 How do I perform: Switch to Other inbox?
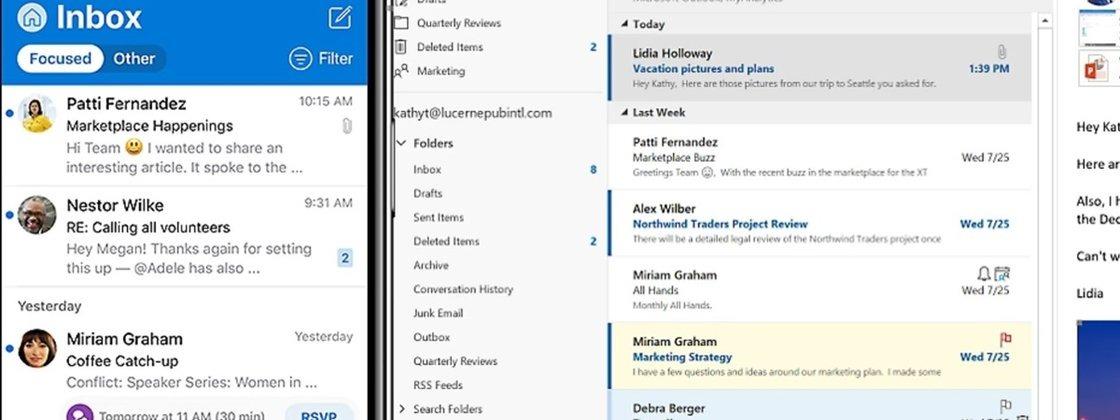tap(134, 59)
